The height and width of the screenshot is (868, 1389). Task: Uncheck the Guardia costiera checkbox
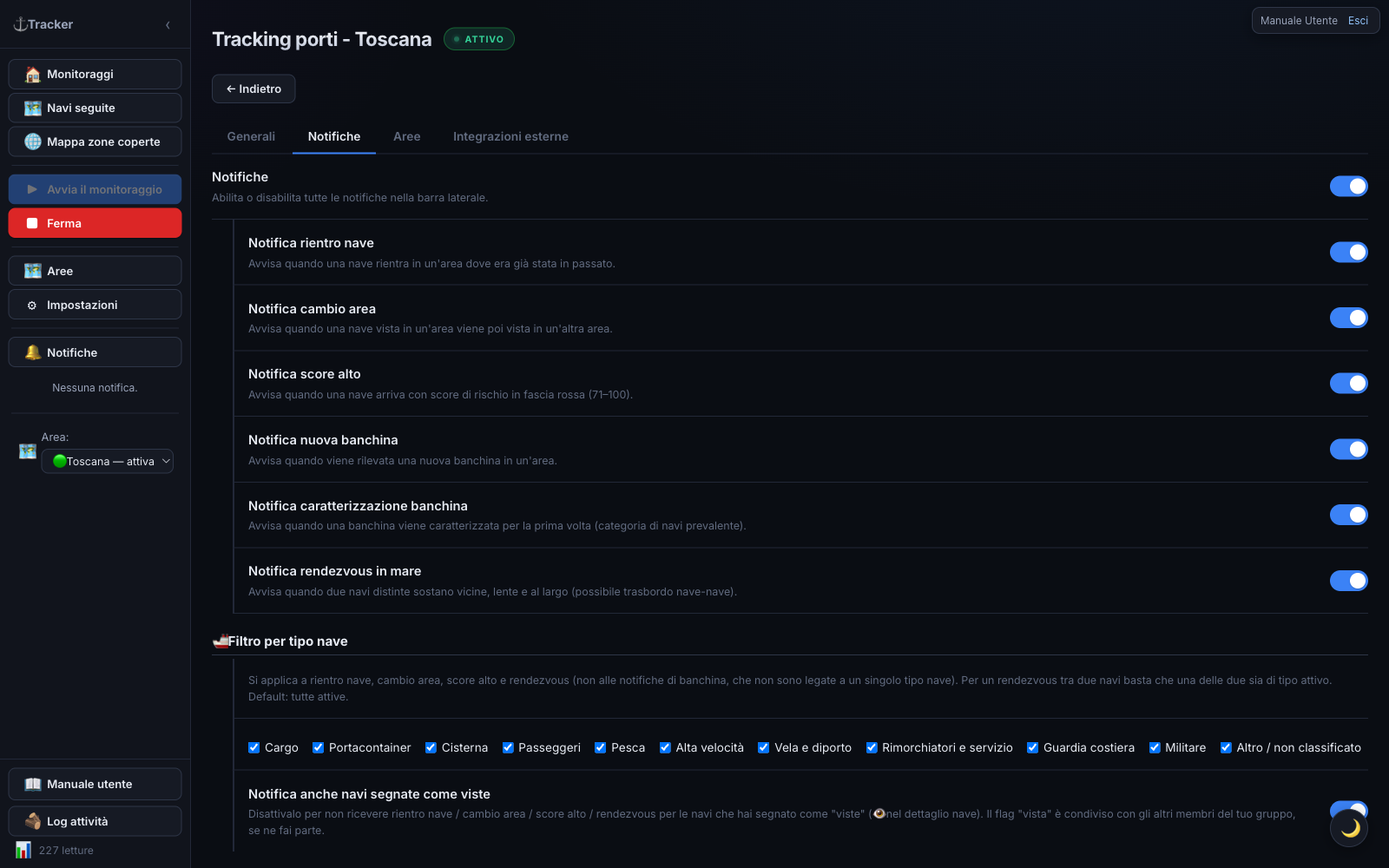pos(1033,747)
